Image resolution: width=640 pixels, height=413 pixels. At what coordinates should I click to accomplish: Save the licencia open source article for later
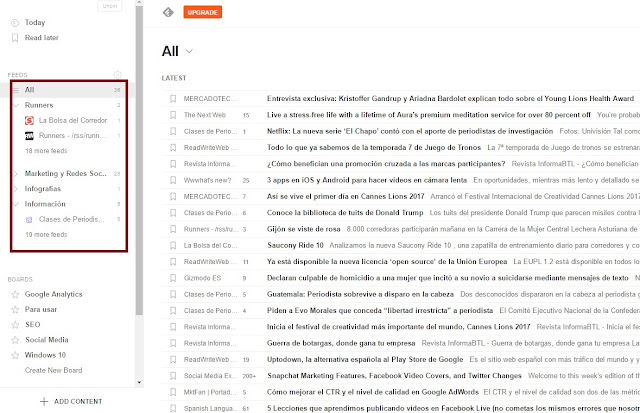click(173, 262)
